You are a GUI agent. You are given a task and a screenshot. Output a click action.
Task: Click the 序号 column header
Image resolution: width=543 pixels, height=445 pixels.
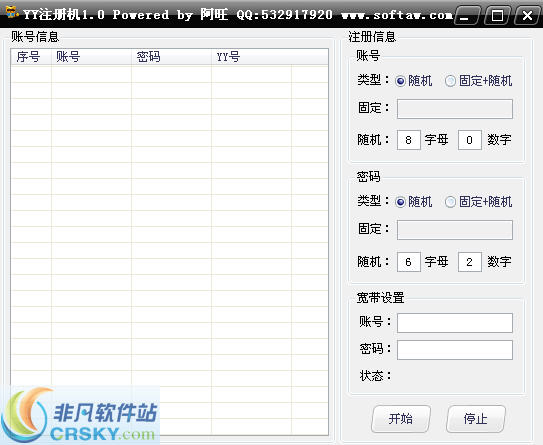click(31, 57)
